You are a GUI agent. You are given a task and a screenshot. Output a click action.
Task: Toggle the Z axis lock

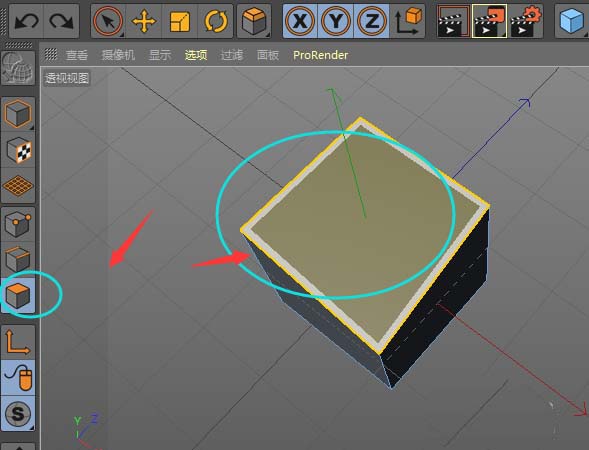372,21
